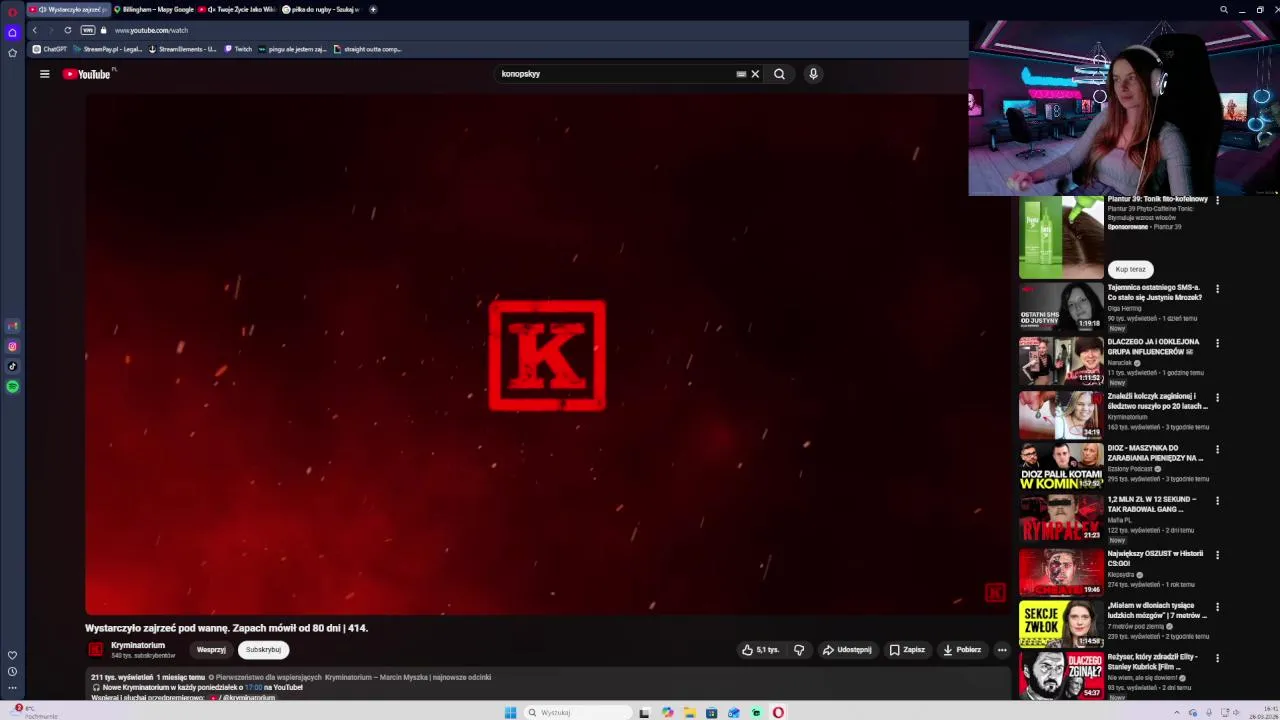Open the browser tab search magnifier at top right
This screenshot has height=720, width=1280.
(1224, 10)
